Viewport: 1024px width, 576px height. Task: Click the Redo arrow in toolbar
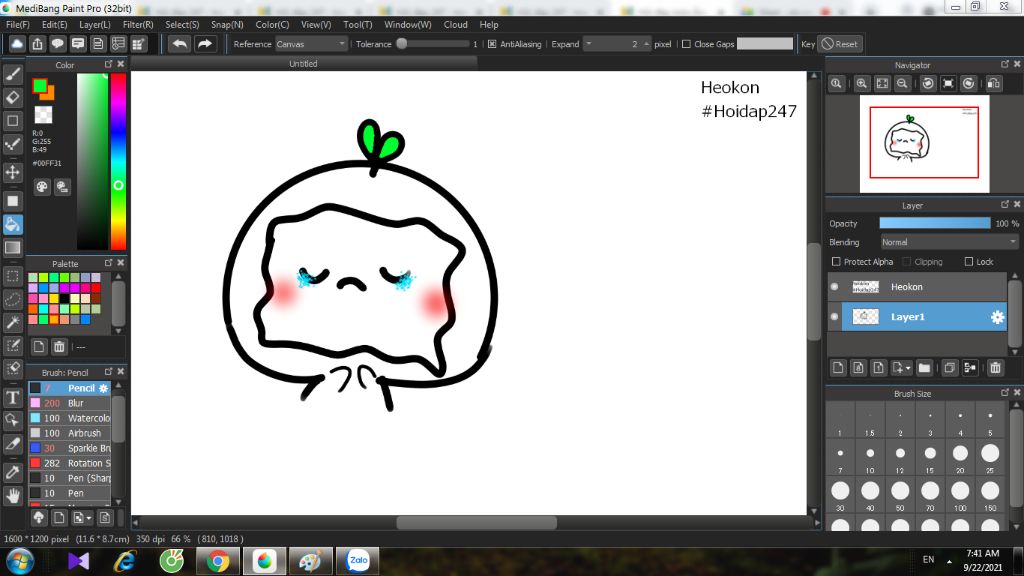(x=204, y=44)
